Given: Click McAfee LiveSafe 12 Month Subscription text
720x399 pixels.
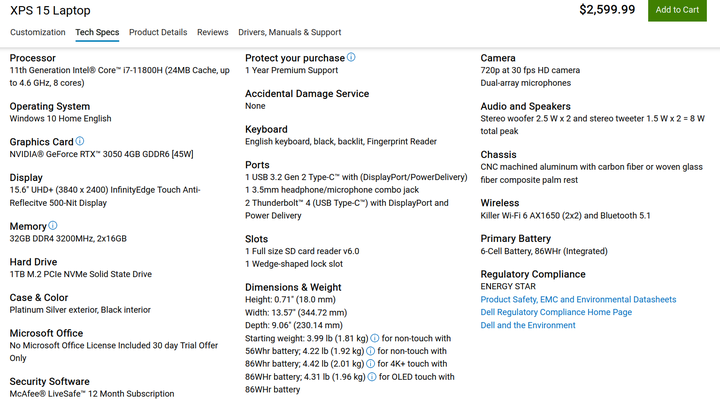Looking at the screenshot, I should 92,394.
